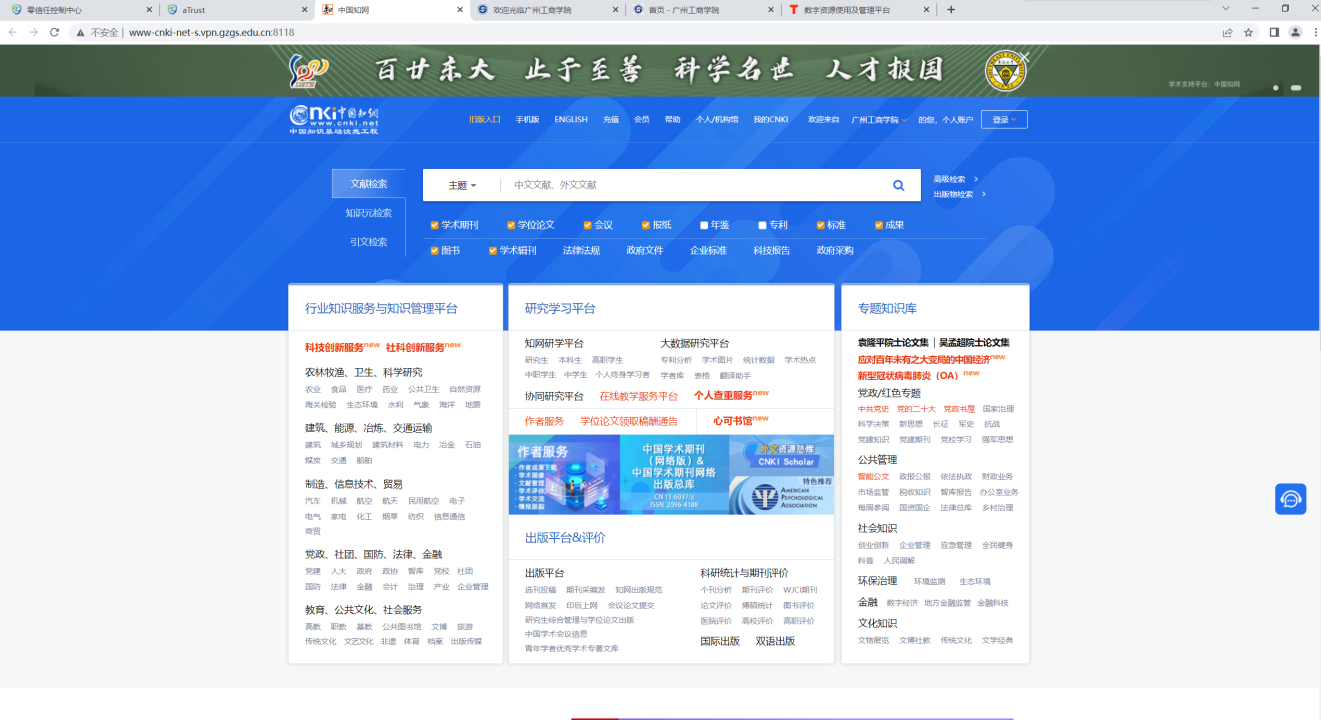Select the 文献检索 search tab
1321x720 pixels.
click(369, 183)
